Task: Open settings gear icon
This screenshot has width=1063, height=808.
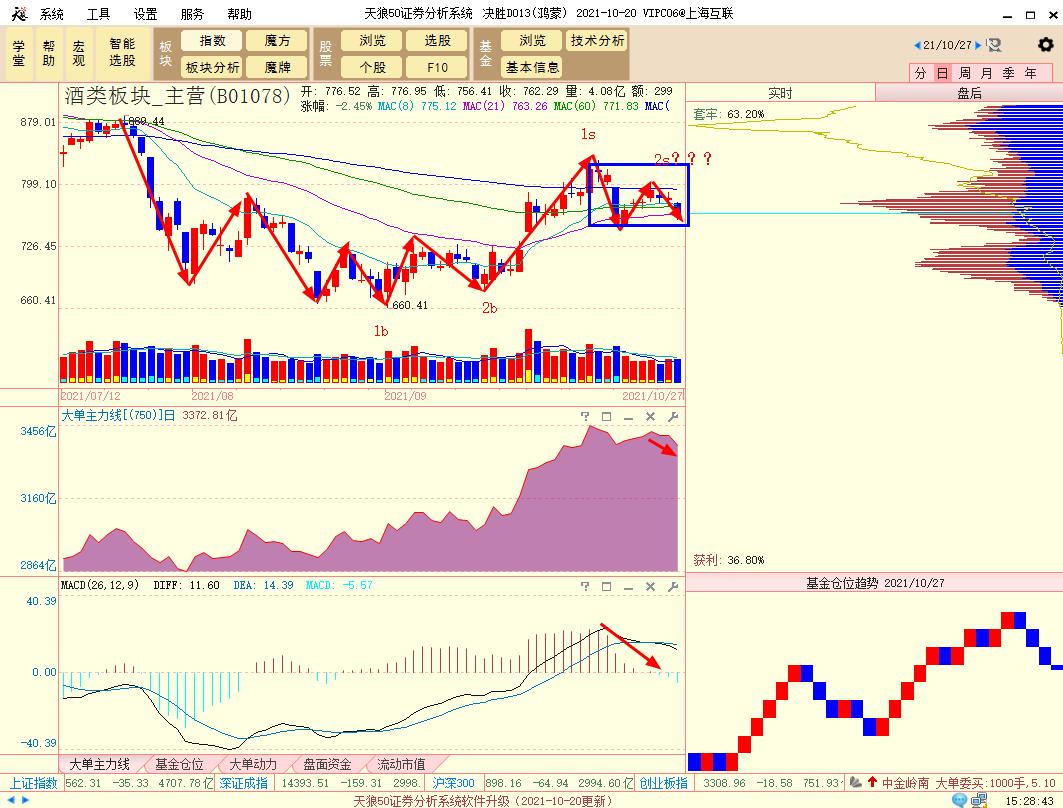Action: [x=1045, y=45]
